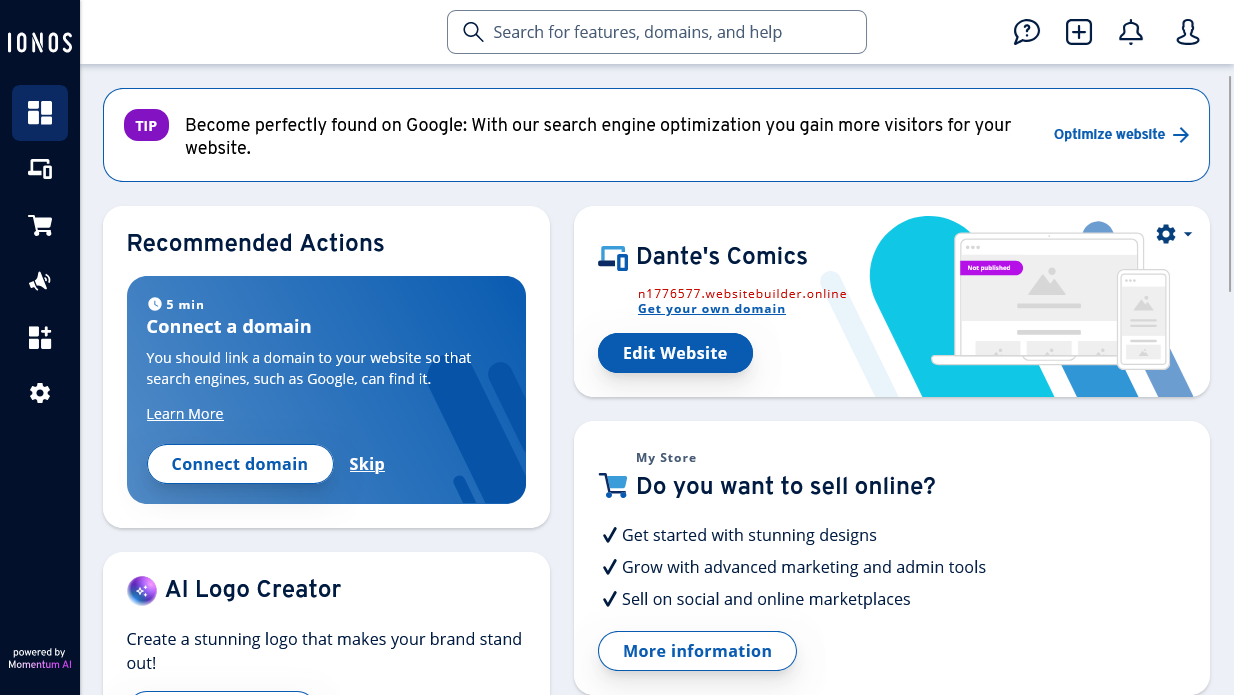Click the Edit Website button
This screenshot has height=695, width=1234.
(675, 353)
